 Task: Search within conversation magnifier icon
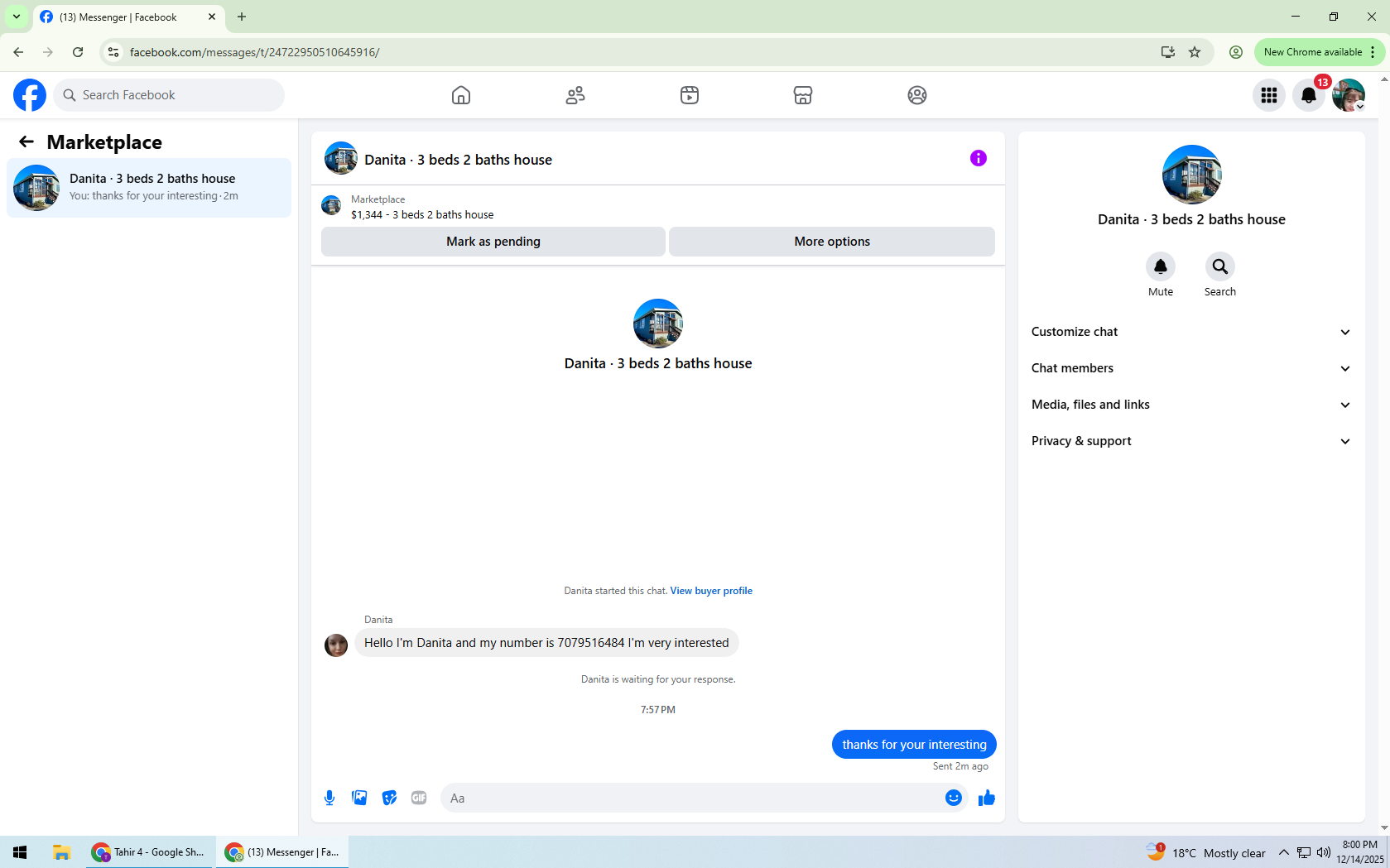pos(1220,266)
